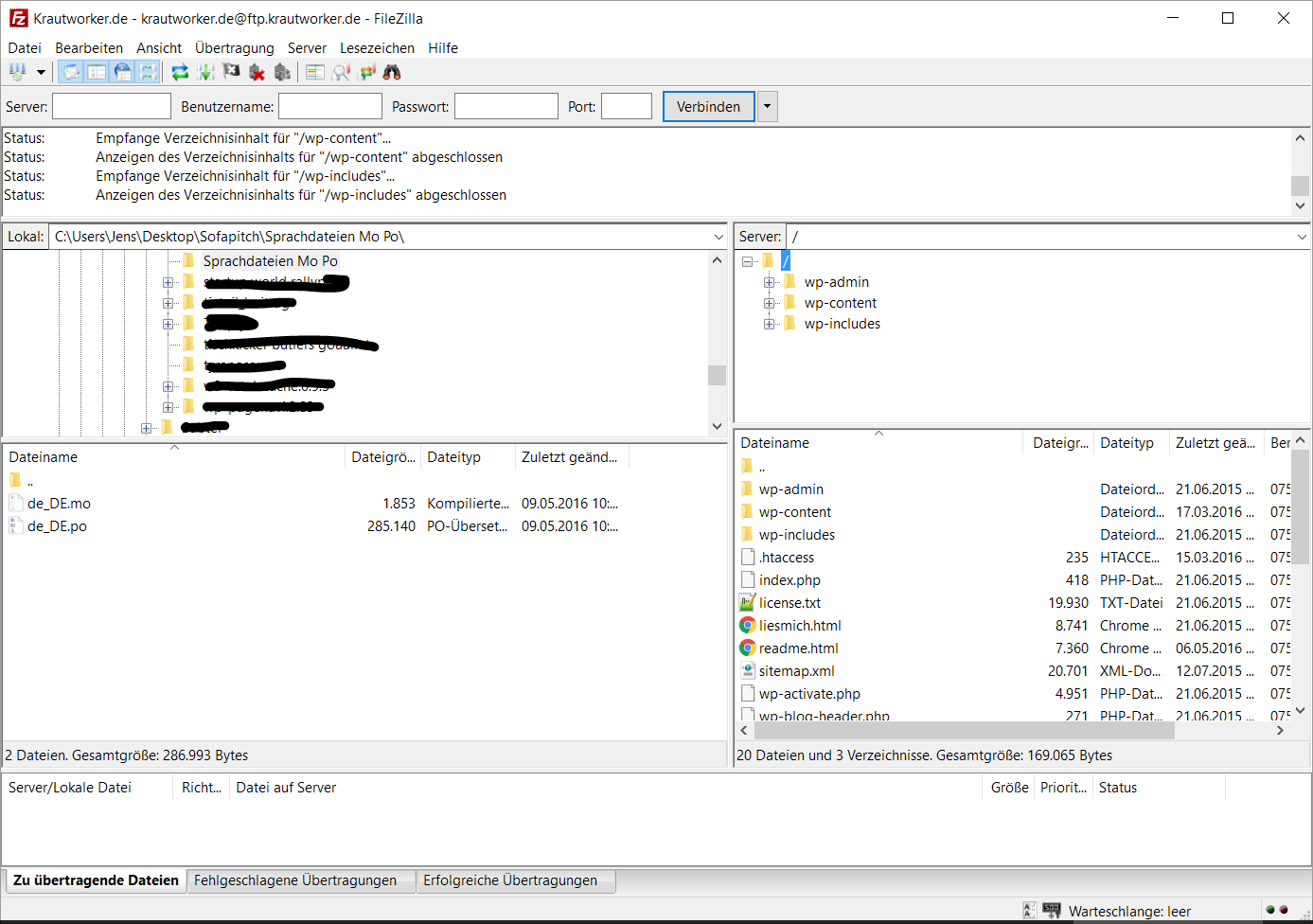The image size is (1313, 924).
Task: Open the remote Server path dropdown
Action: pyautogui.click(x=1302, y=237)
